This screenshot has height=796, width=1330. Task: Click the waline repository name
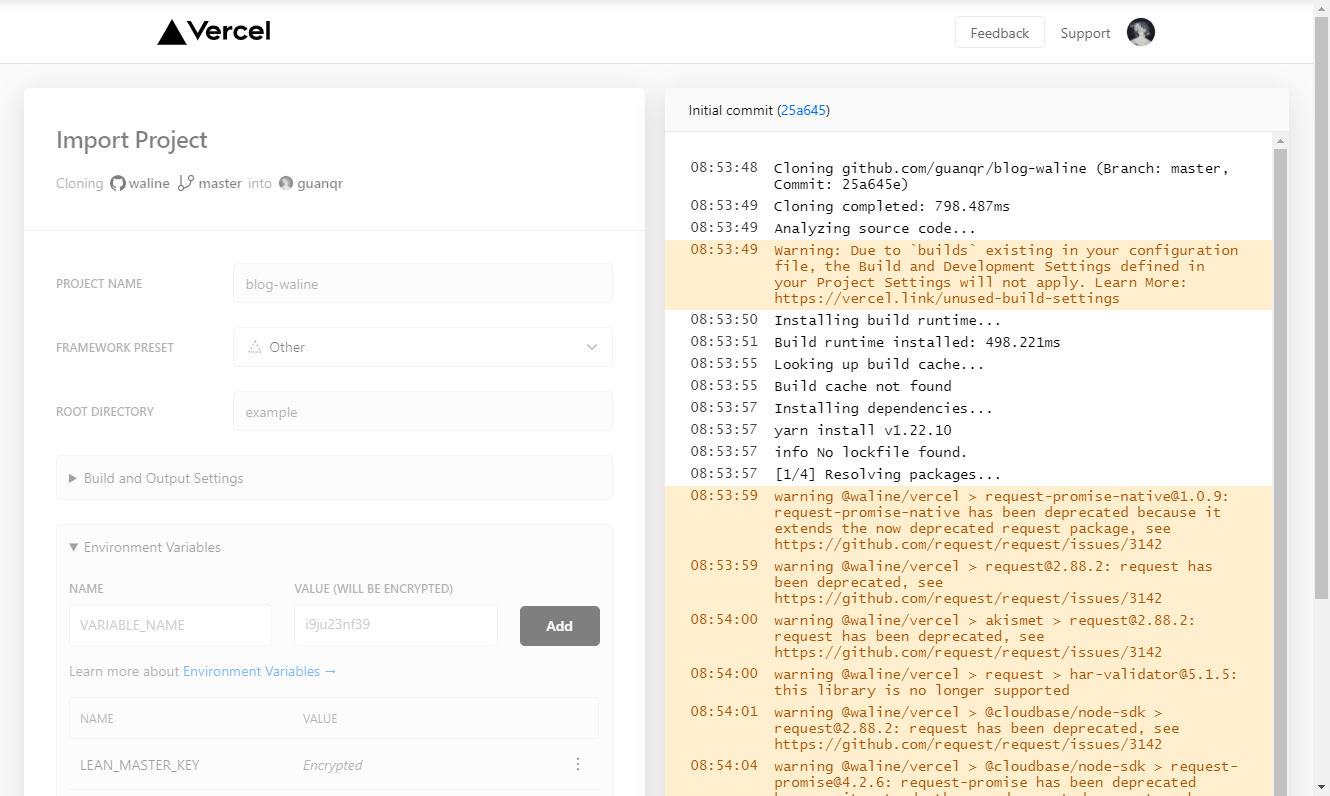(x=149, y=183)
